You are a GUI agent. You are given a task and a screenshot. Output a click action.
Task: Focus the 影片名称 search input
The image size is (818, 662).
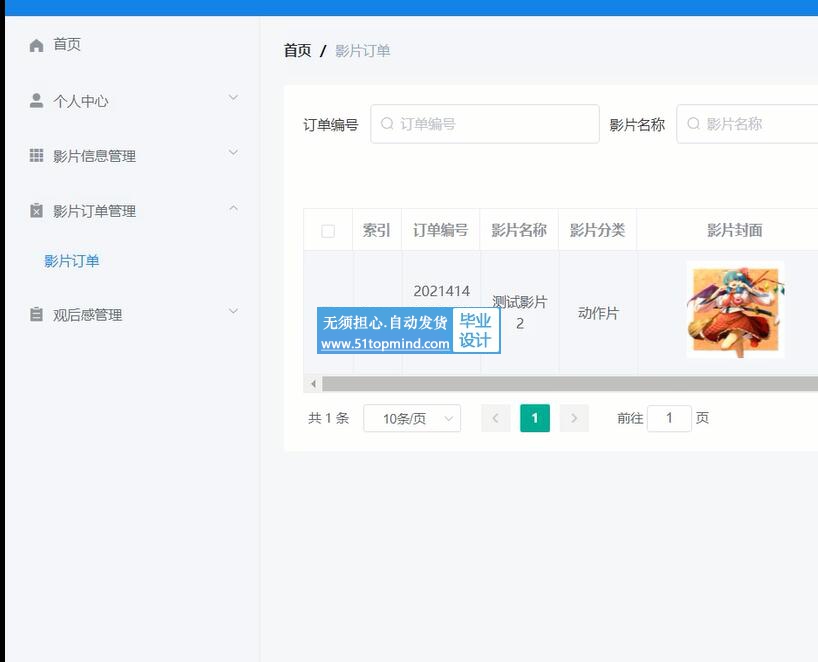747,124
